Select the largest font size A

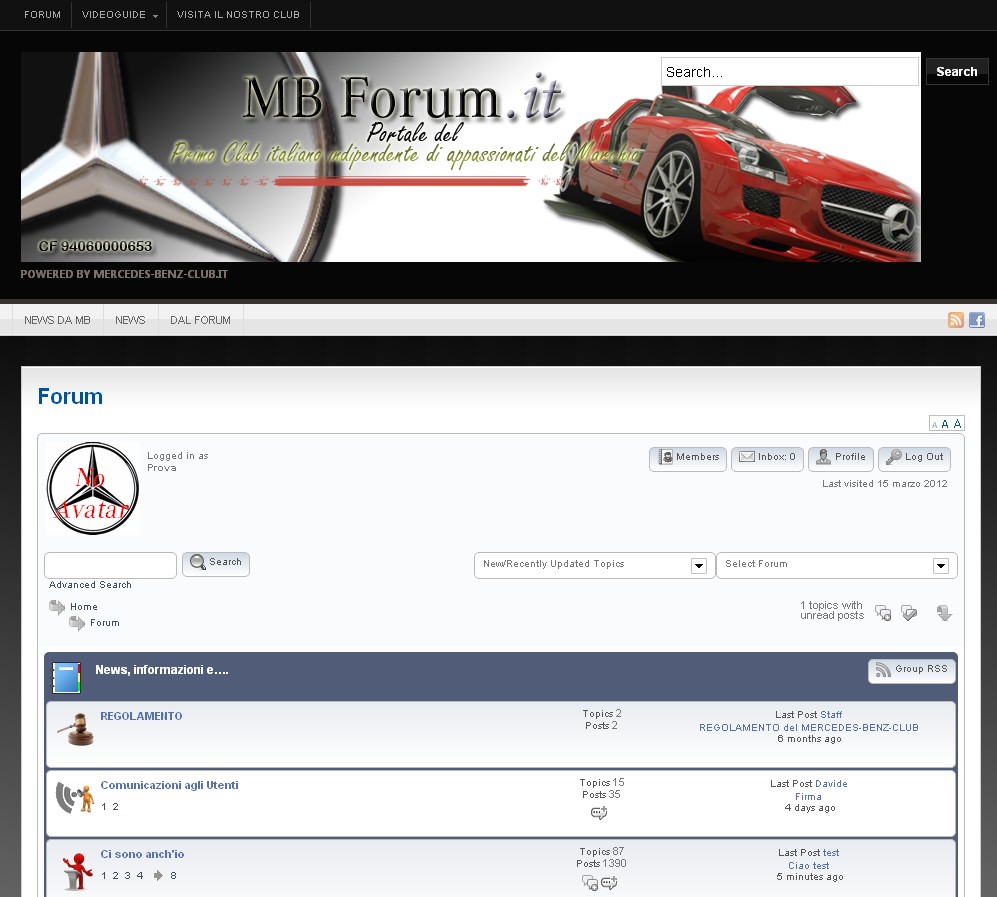pyautogui.click(x=957, y=423)
